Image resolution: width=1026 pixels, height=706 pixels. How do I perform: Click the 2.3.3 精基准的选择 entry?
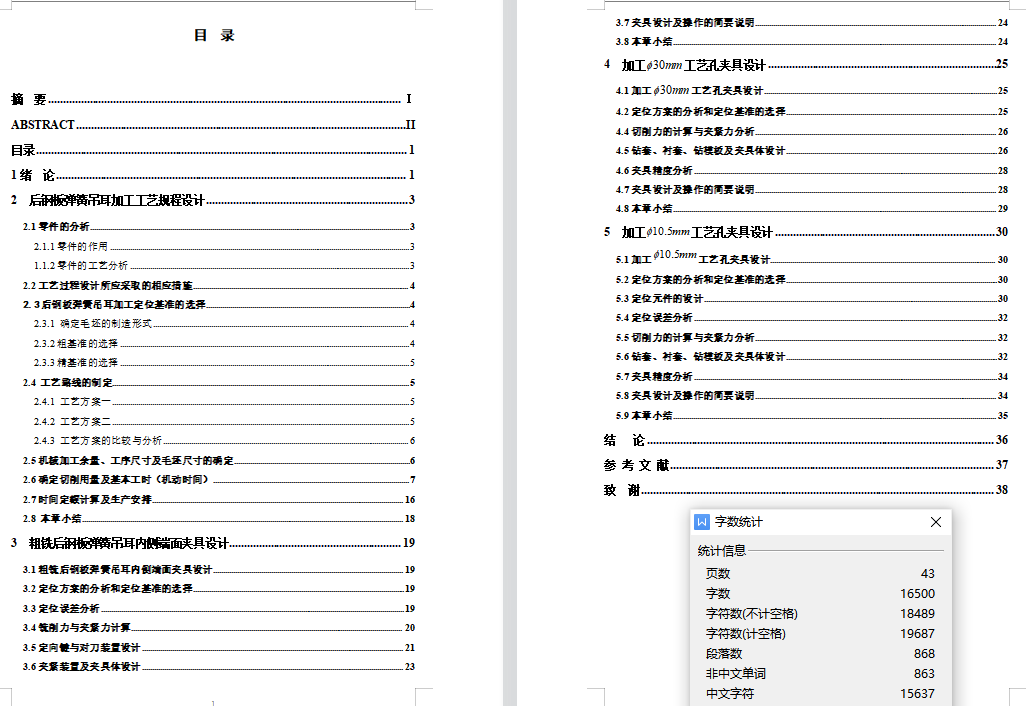(x=224, y=362)
